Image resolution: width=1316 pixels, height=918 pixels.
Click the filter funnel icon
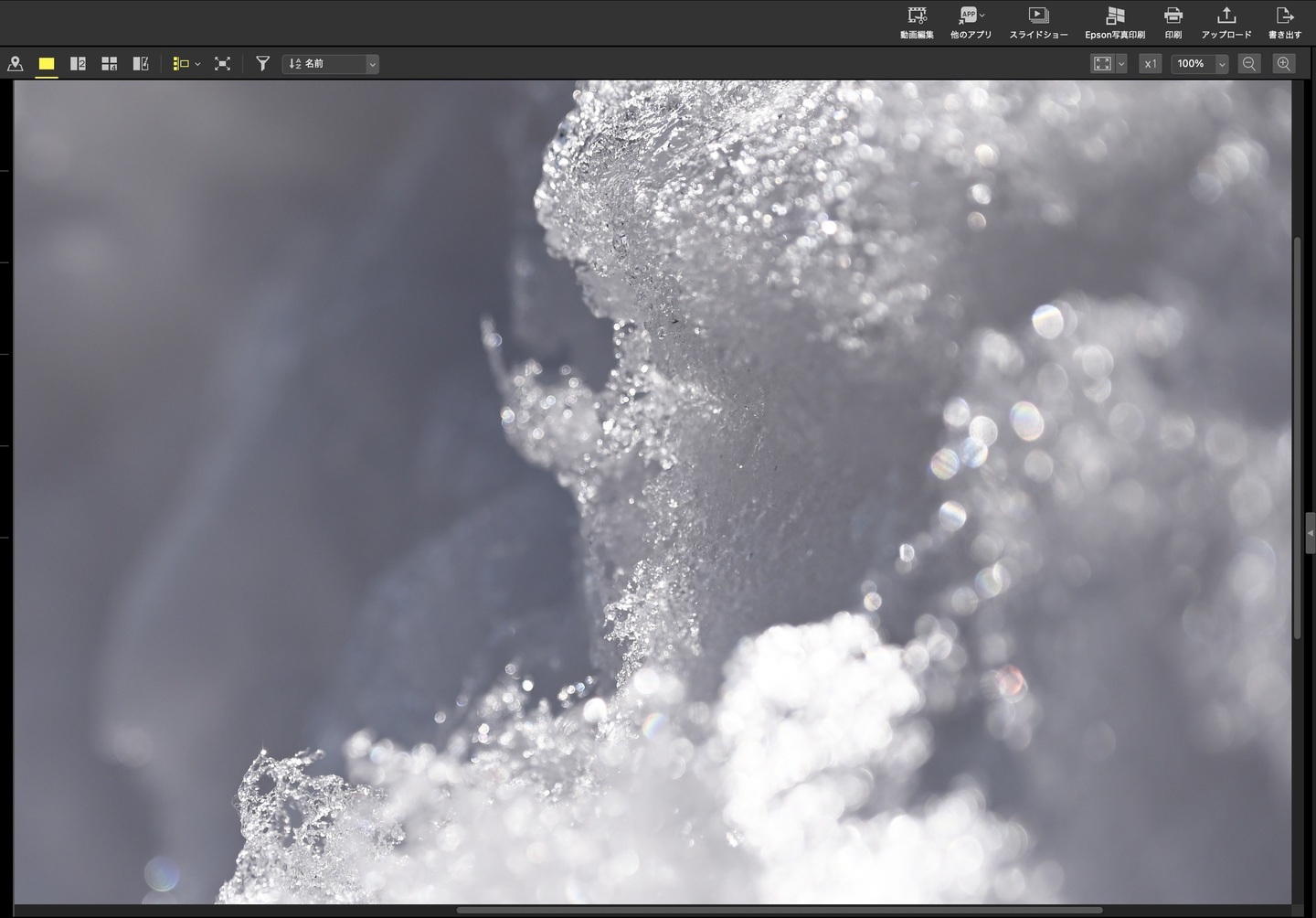tap(262, 64)
